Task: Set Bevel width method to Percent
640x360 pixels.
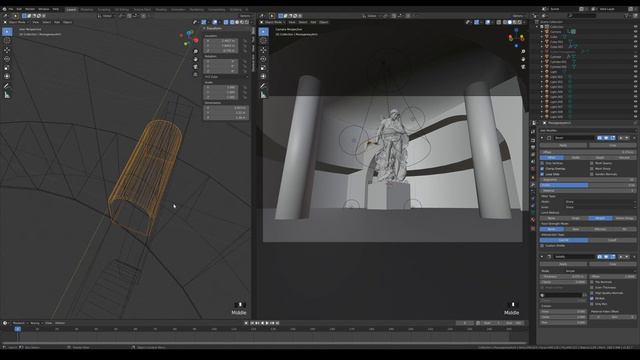Action: pos(624,158)
